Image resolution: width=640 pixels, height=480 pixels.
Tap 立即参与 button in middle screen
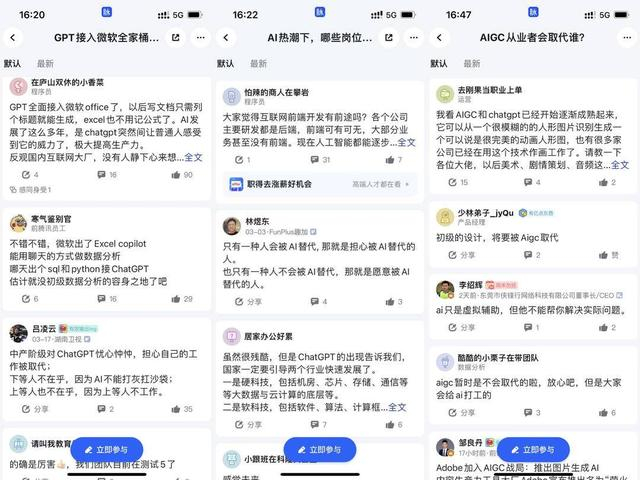point(320,450)
